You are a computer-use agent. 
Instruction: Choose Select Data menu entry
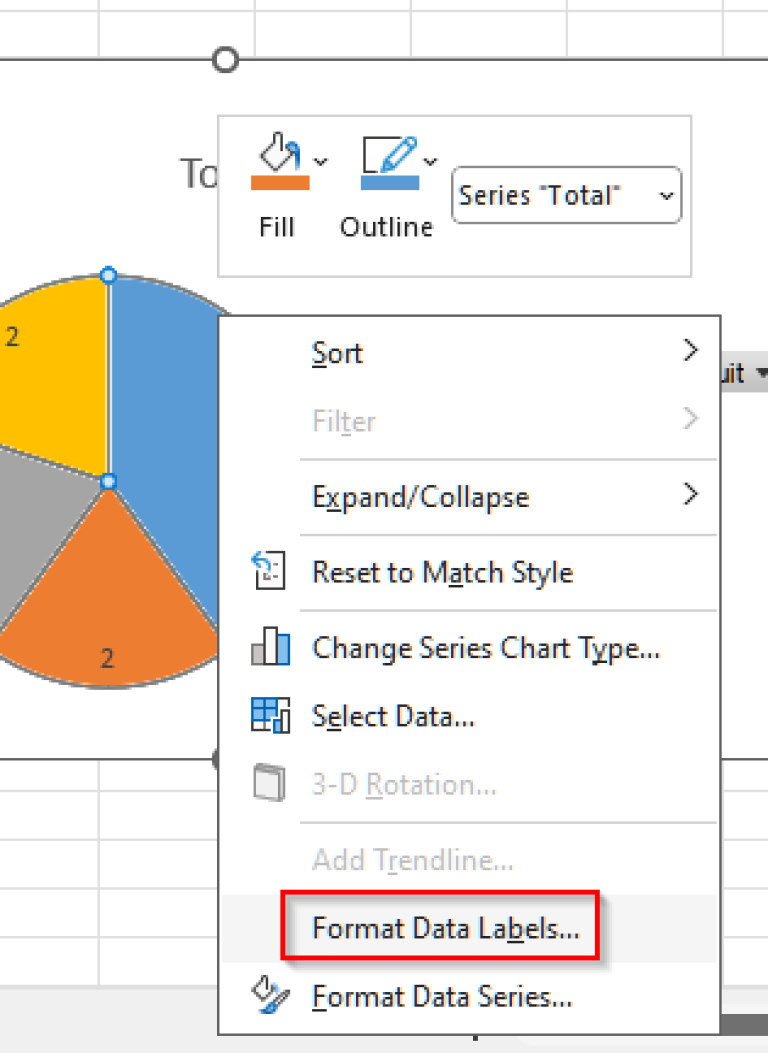click(393, 716)
